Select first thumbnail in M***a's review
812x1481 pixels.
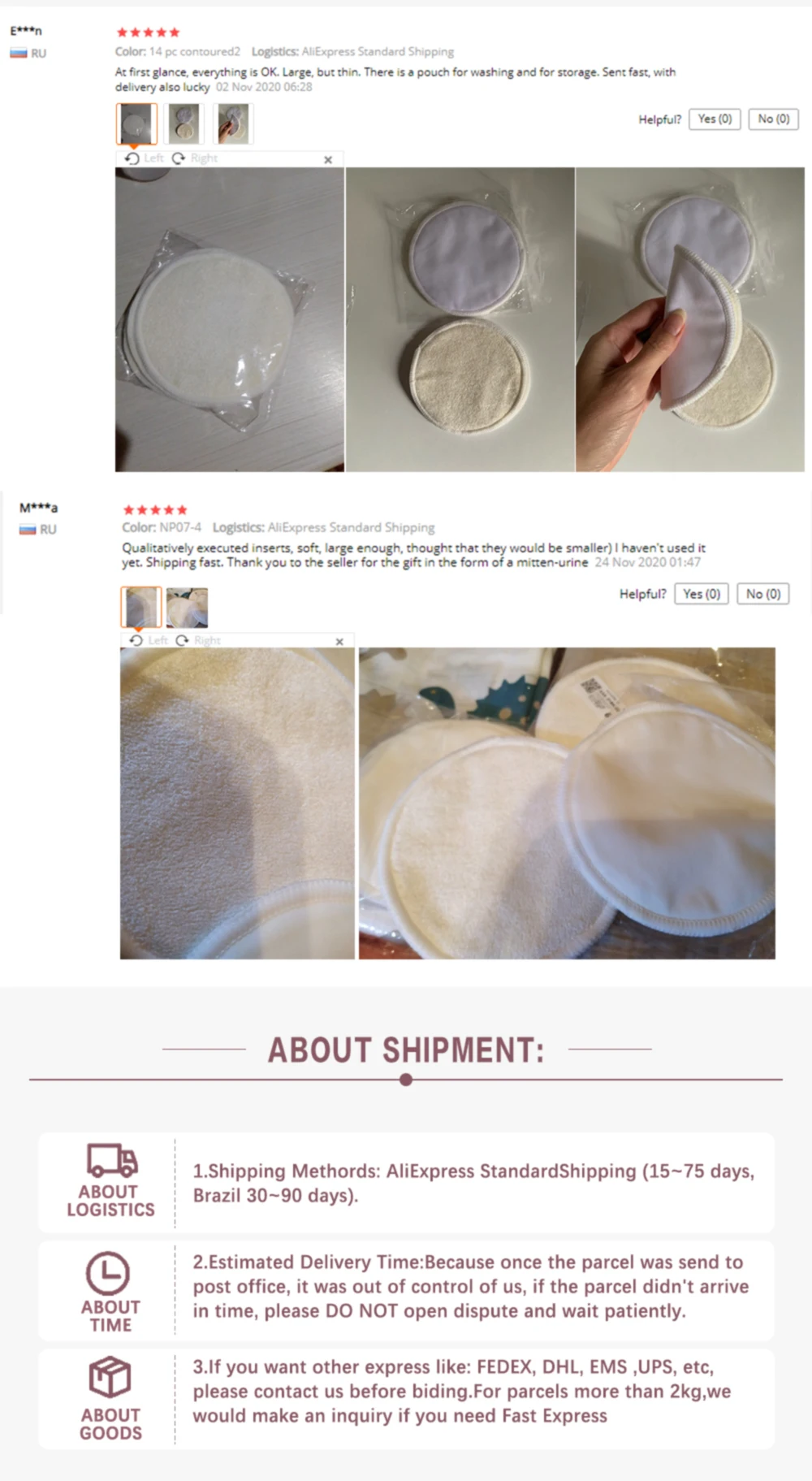[141, 607]
